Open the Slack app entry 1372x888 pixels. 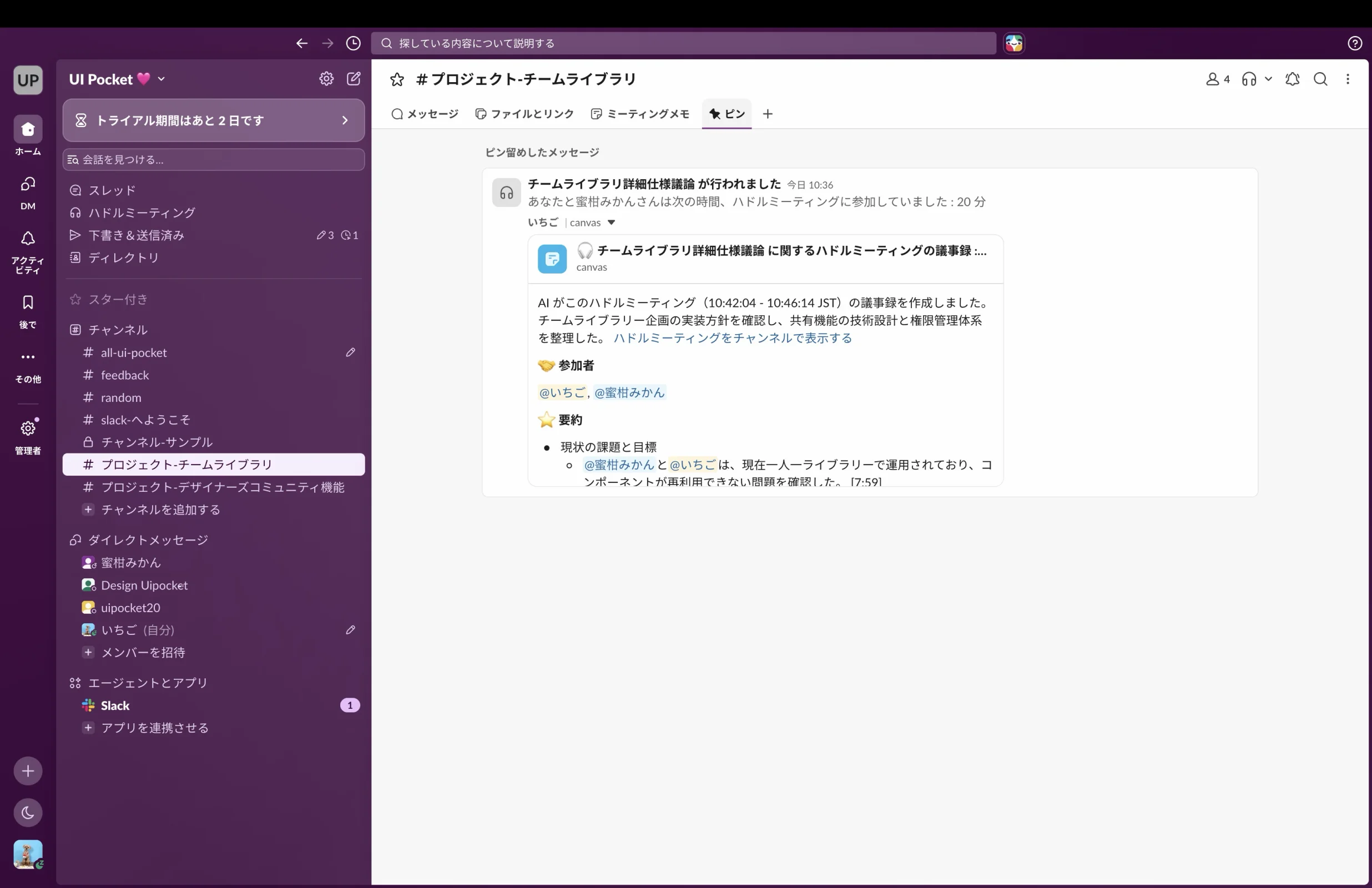pyautogui.click(x=213, y=706)
